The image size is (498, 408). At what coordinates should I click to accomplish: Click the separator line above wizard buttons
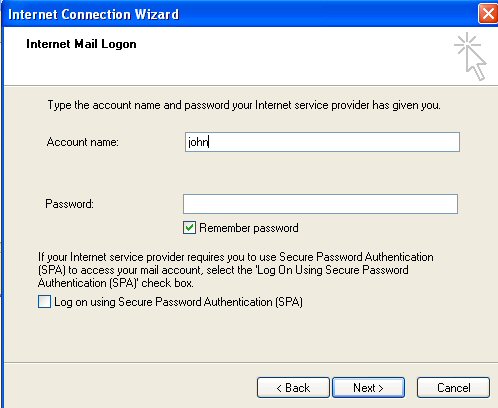click(251, 362)
